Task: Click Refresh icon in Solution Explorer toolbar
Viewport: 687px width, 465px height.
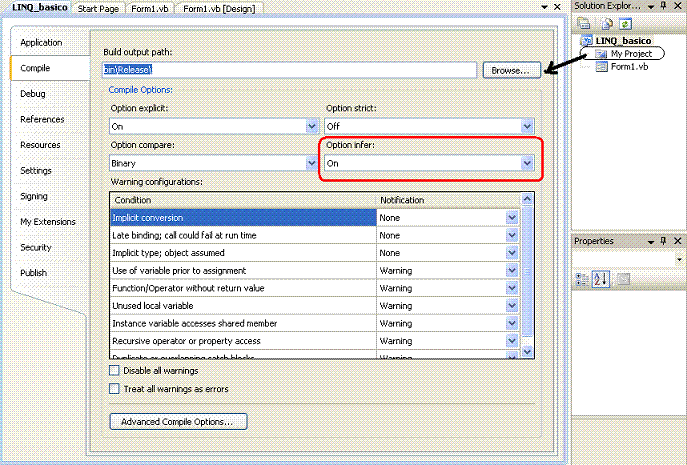Action: 625,24
